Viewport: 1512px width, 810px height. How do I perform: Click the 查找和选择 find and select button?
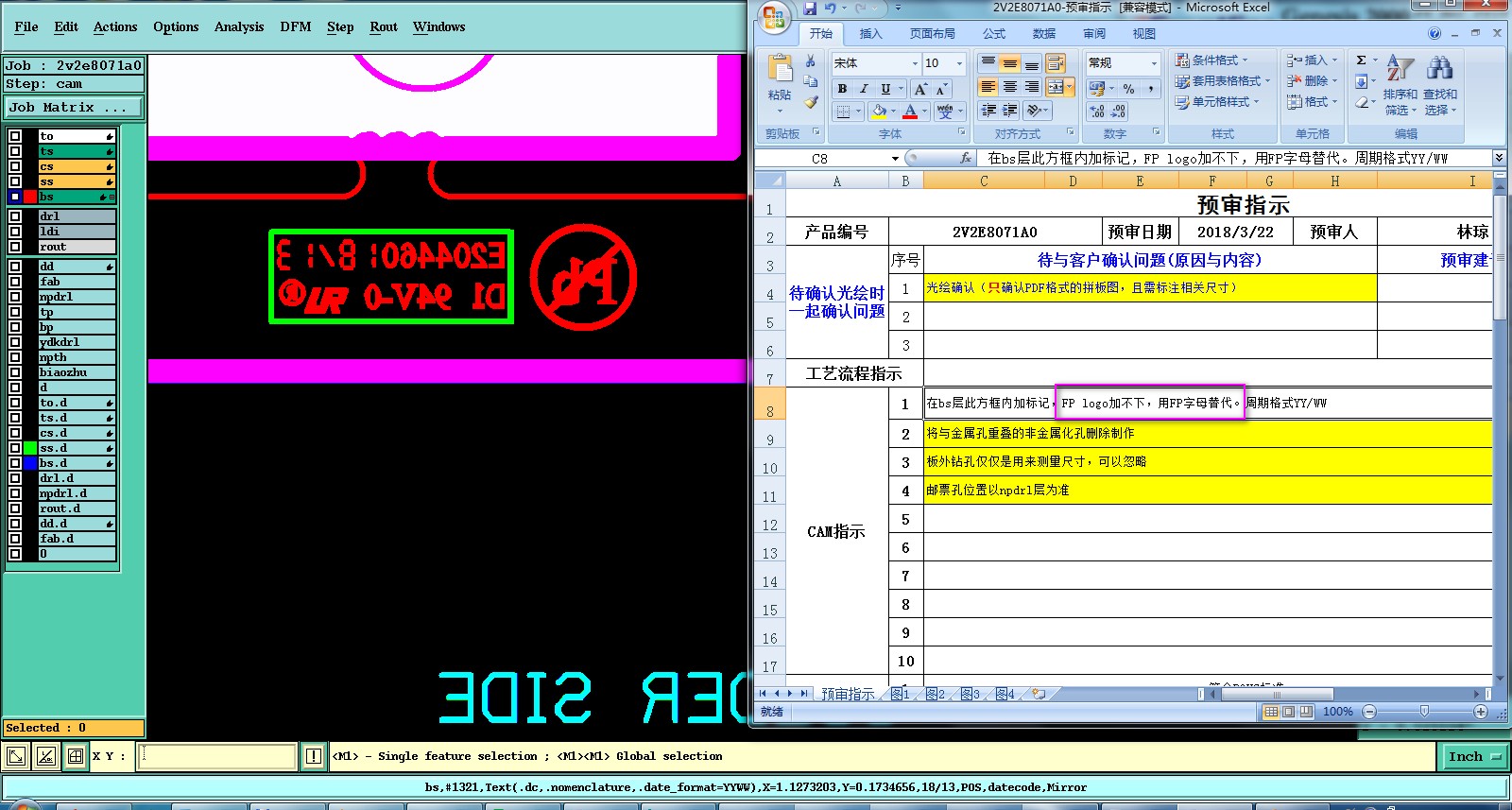(1440, 86)
